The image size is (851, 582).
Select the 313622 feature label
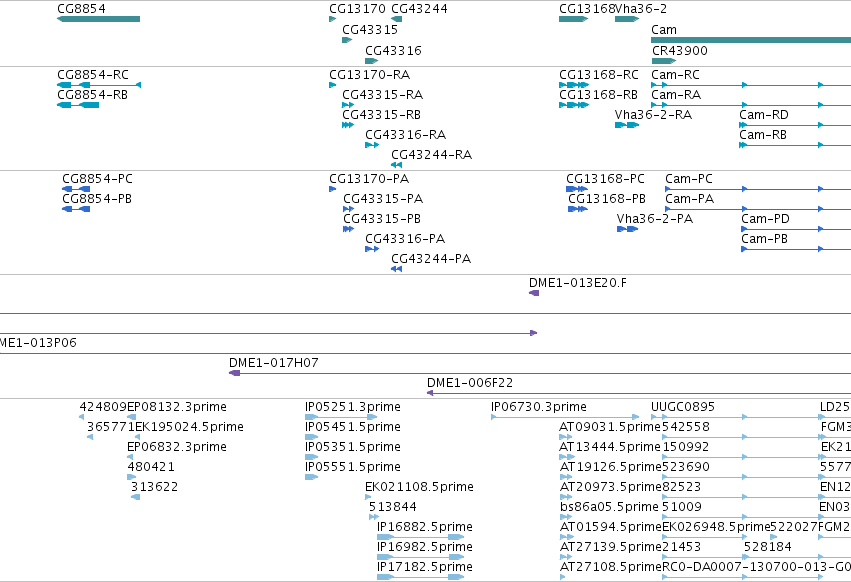(x=155, y=487)
